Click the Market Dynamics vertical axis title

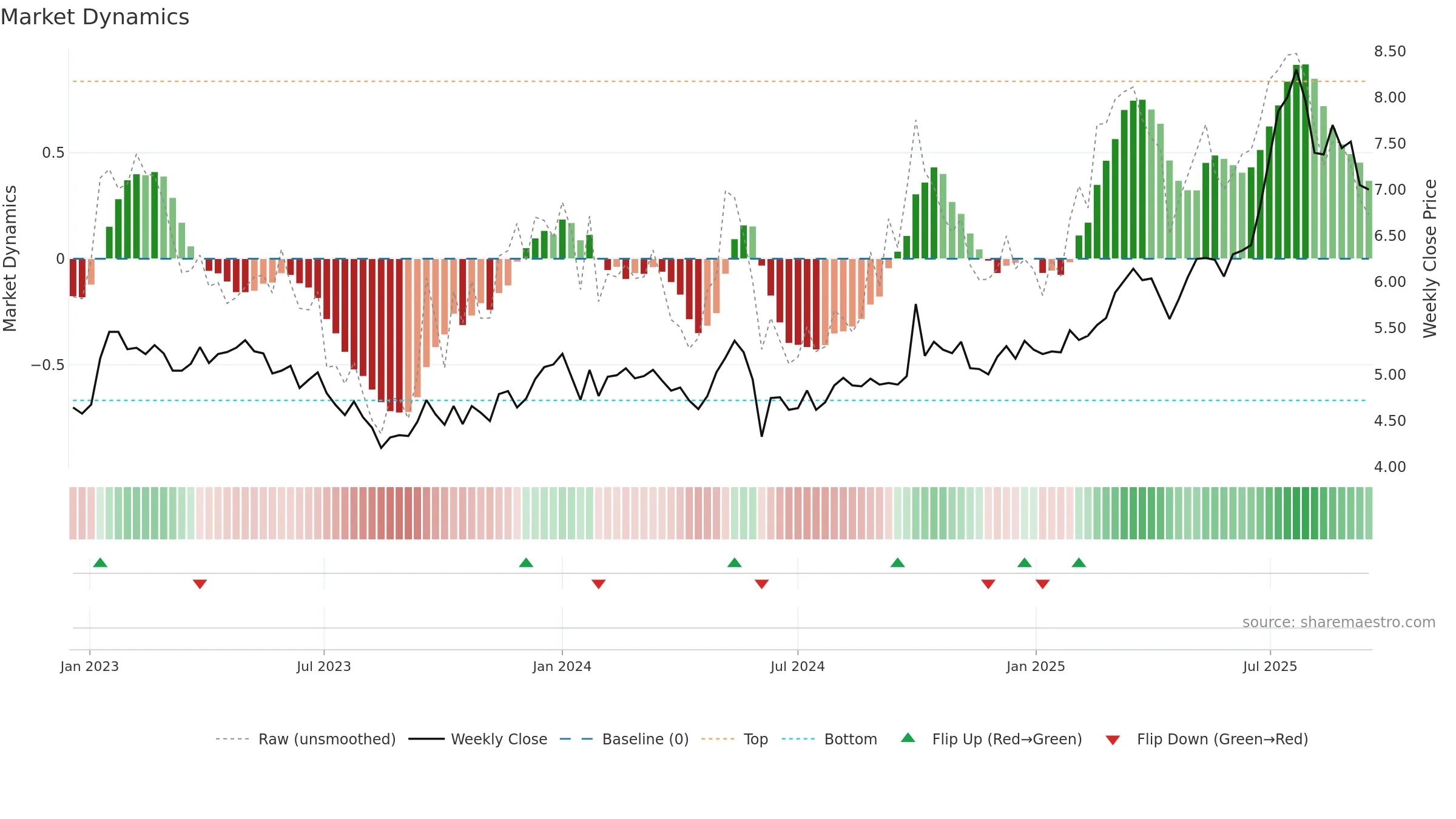(x=10, y=258)
